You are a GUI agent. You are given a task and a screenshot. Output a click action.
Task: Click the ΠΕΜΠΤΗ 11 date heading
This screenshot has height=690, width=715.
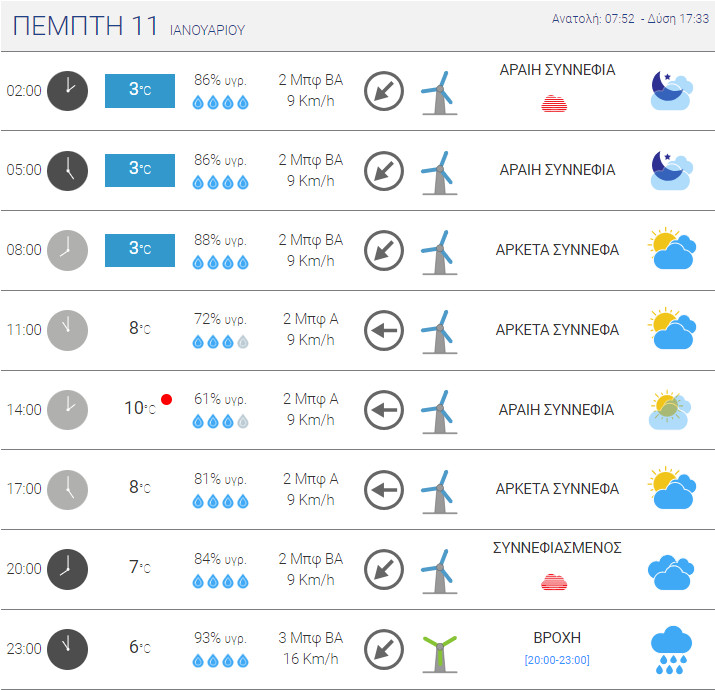[86, 27]
